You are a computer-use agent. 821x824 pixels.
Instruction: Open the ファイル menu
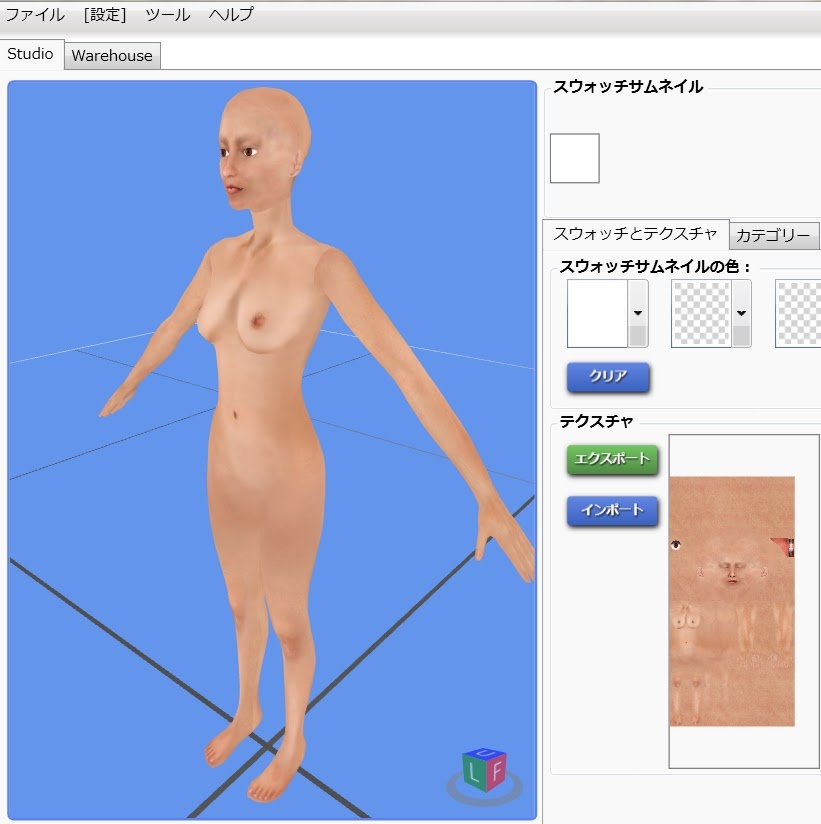pos(35,15)
